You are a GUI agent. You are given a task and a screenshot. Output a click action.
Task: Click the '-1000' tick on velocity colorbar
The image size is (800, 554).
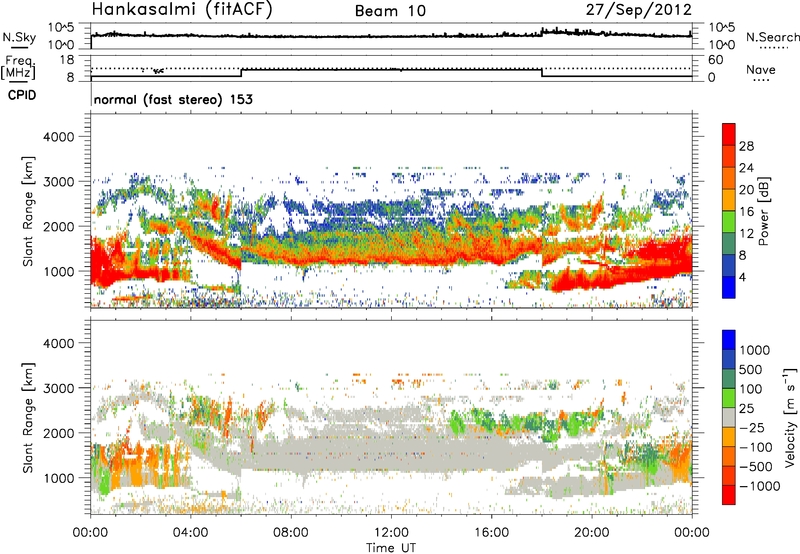click(x=760, y=486)
